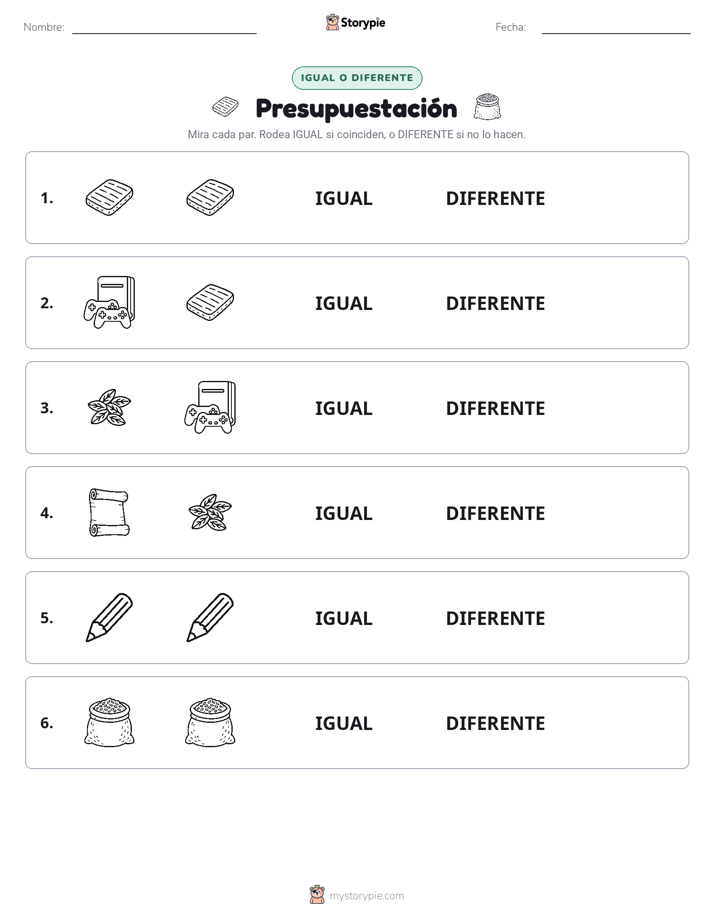Image resolution: width=714 pixels, height=924 pixels.
Task: Click the game controller icon in row 2
Action: coord(109,303)
